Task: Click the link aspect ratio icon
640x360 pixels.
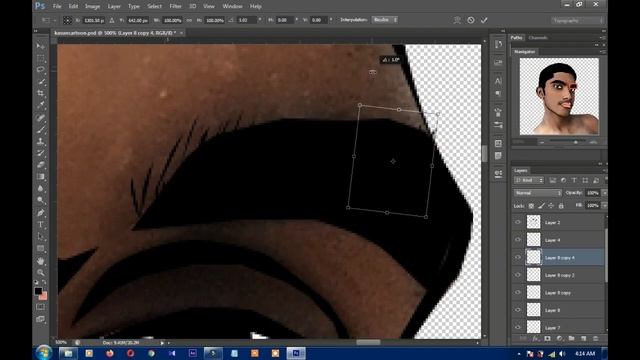Action: 189,20
